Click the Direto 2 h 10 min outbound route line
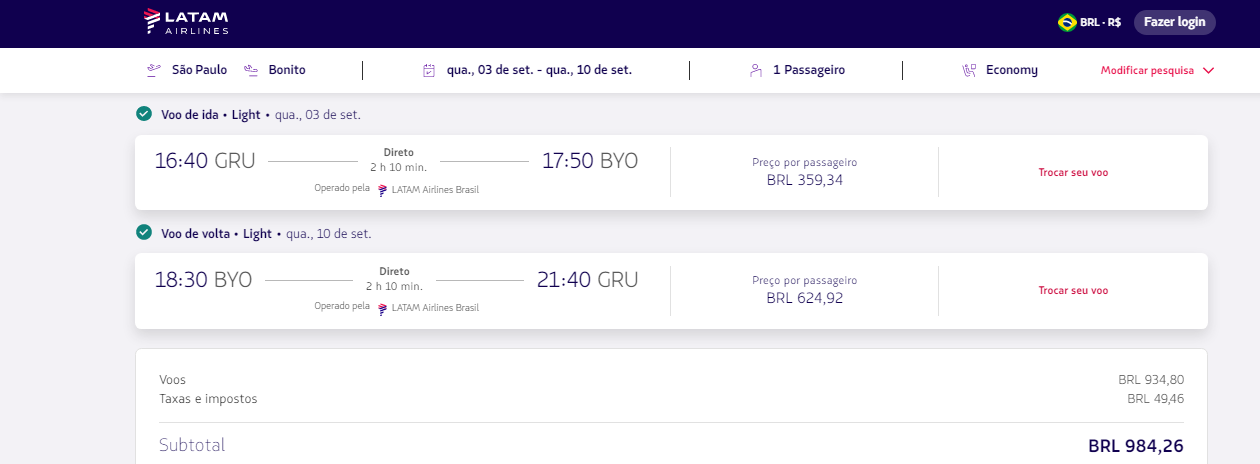The width and height of the screenshot is (1260, 464). click(x=398, y=160)
